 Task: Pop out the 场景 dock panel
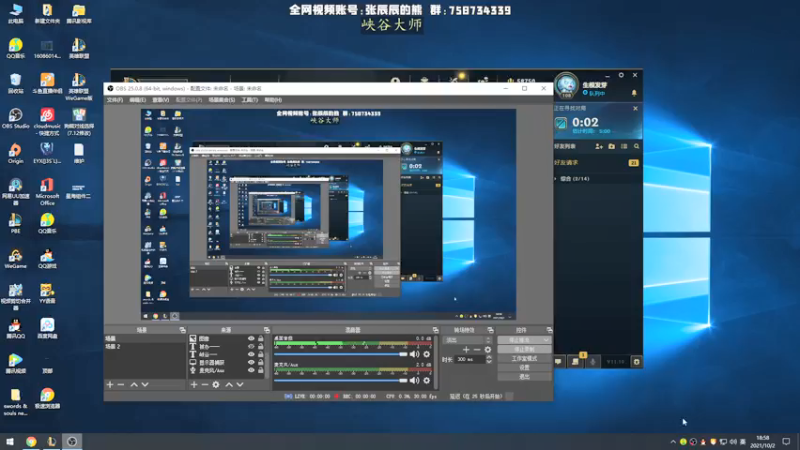coord(183,330)
